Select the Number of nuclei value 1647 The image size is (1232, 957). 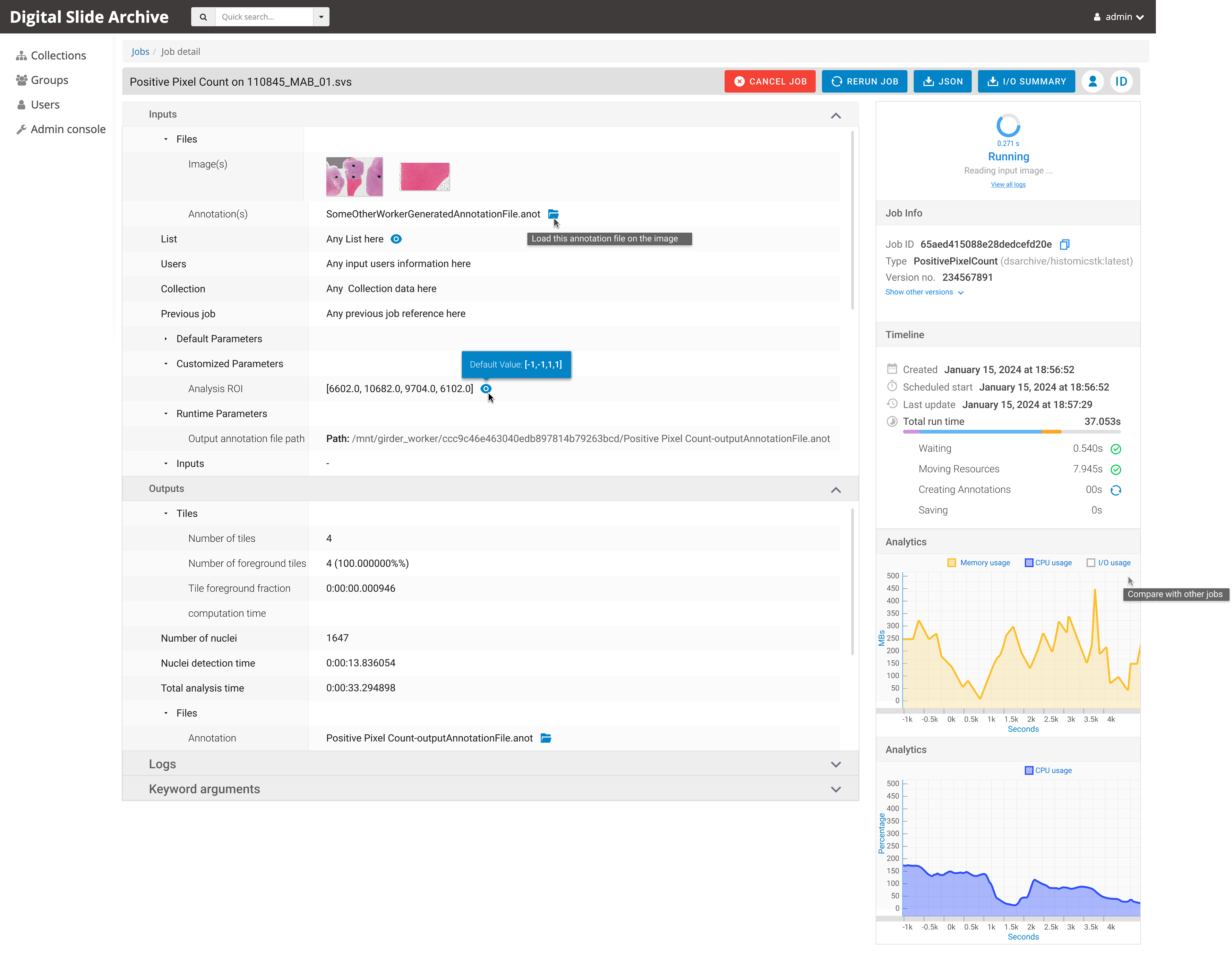337,638
